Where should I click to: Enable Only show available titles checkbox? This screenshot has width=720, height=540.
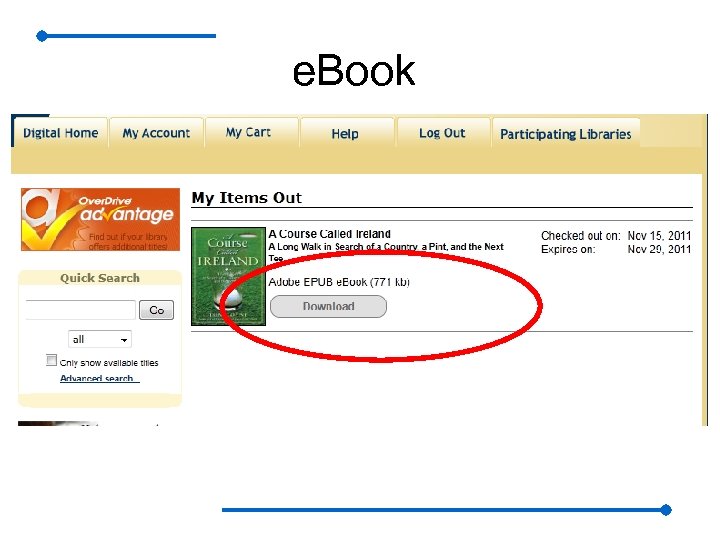click(x=51, y=360)
